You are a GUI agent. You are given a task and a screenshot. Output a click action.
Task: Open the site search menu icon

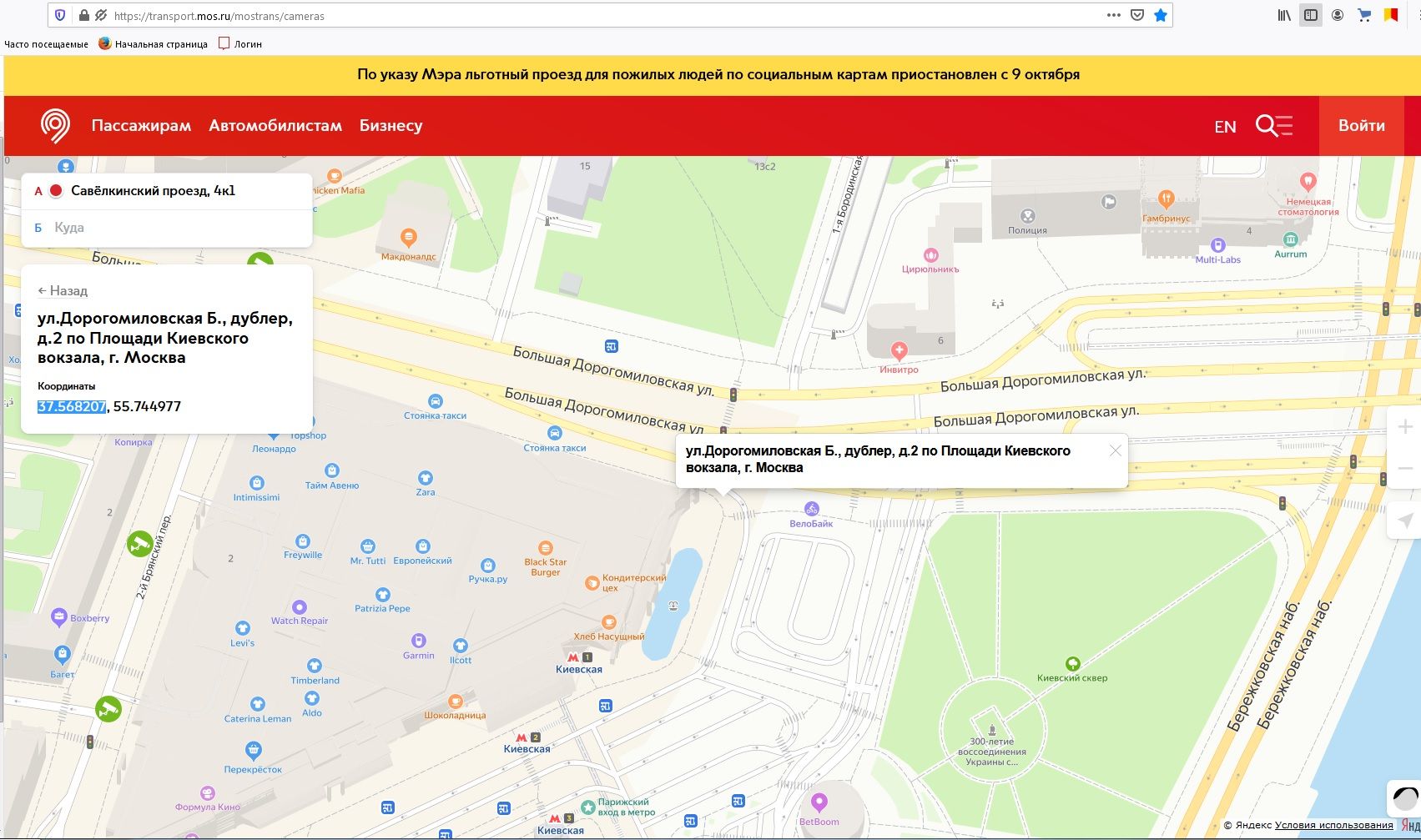pyautogui.click(x=1273, y=126)
